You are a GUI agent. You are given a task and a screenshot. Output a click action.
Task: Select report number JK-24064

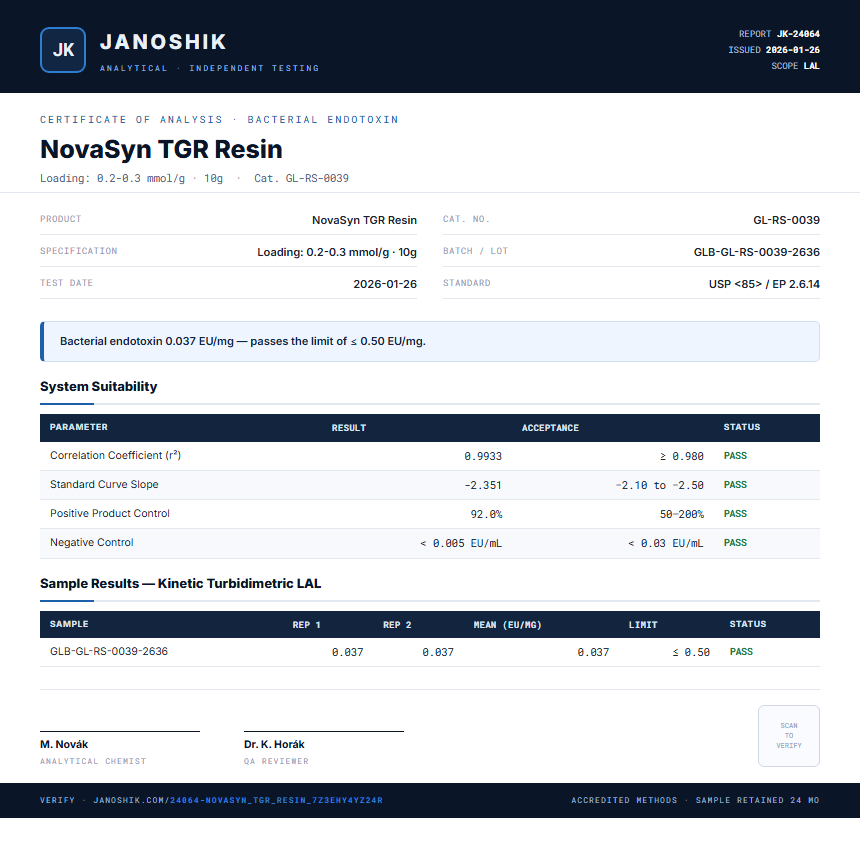(x=798, y=34)
